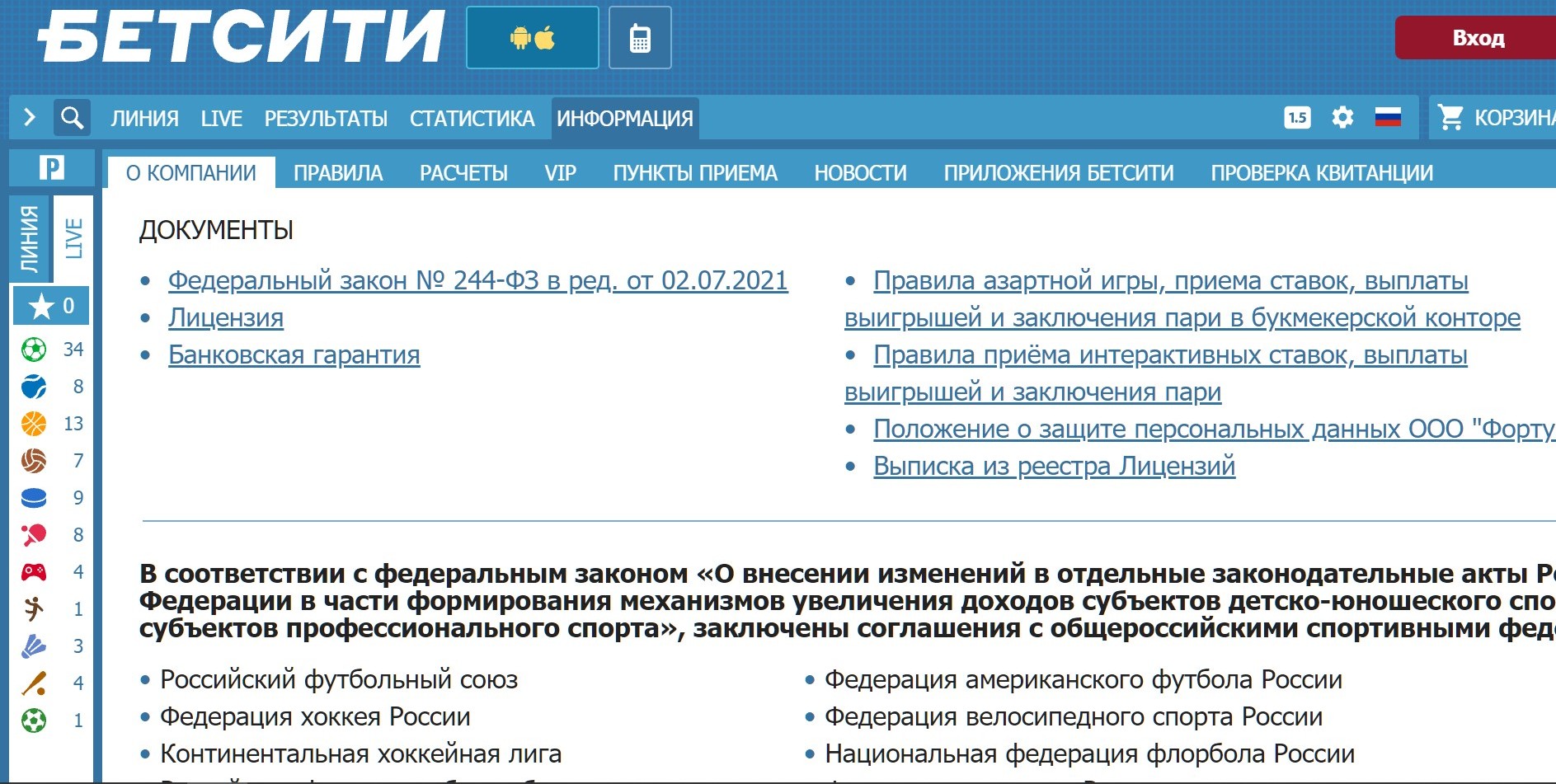The image size is (1556, 784).
Task: Open the Федеральный закон № 244-ФЗ link
Action: 478,280
